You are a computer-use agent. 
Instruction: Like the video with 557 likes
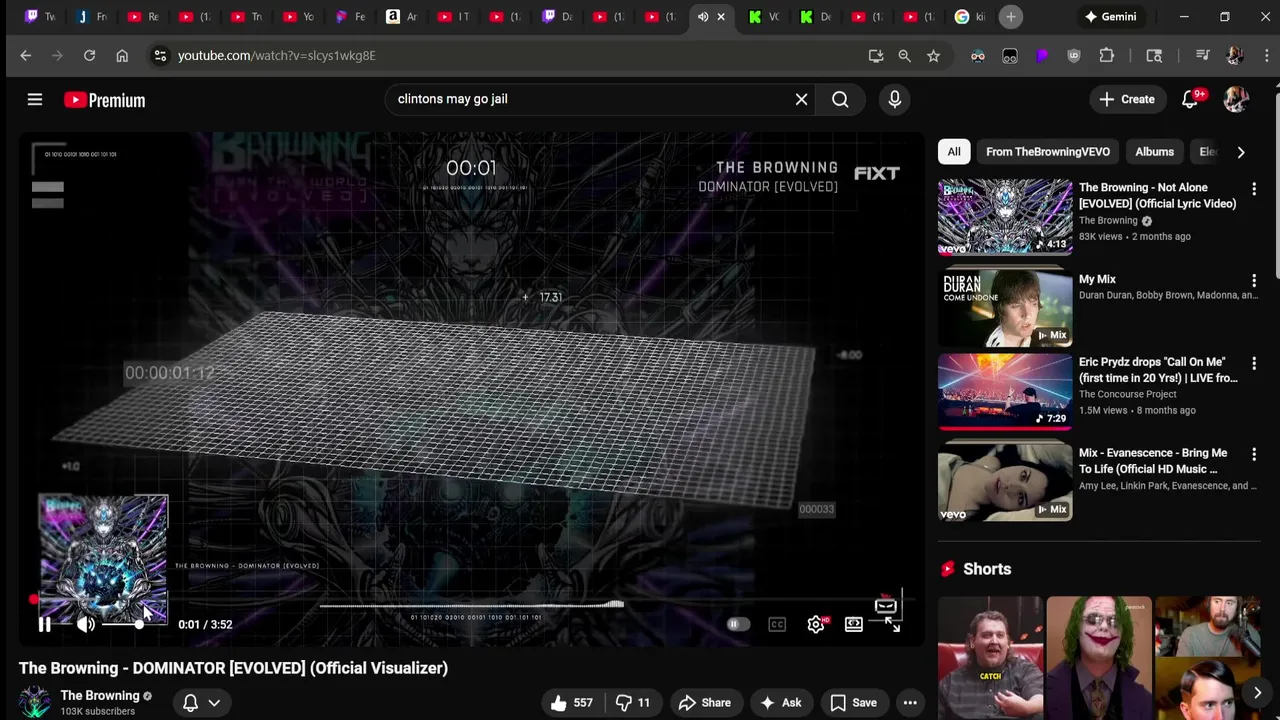571,703
